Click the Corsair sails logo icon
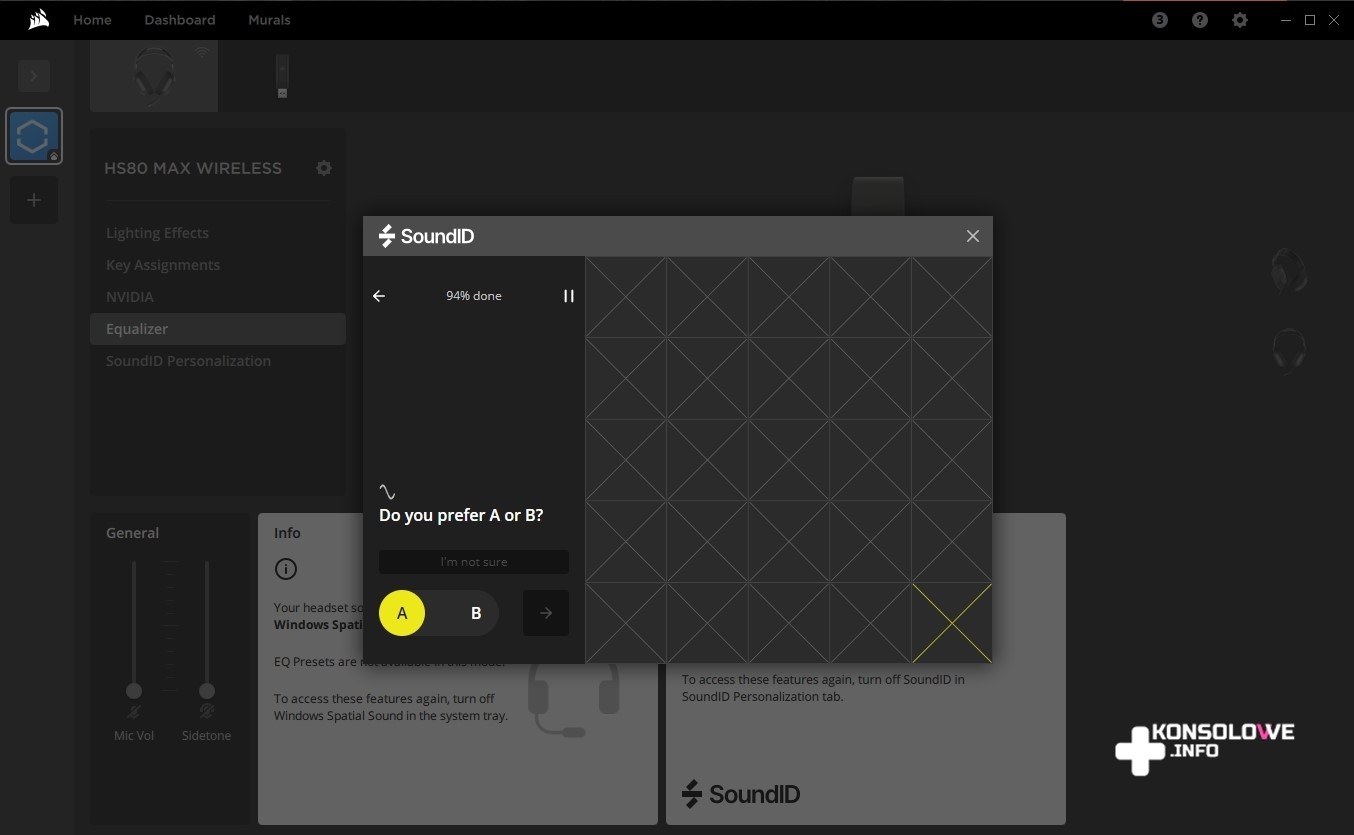This screenshot has height=835, width=1354. 39,20
